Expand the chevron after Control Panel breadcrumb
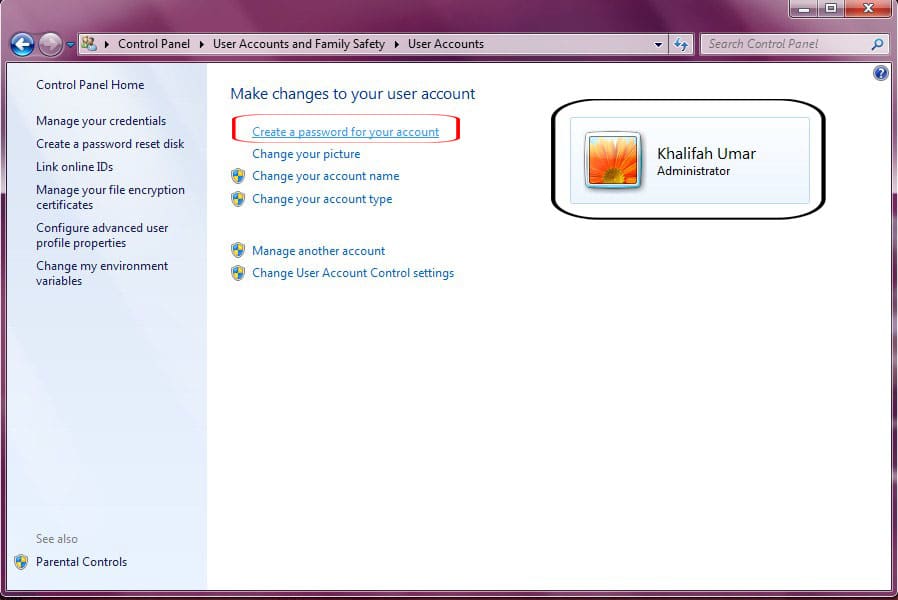 (202, 44)
